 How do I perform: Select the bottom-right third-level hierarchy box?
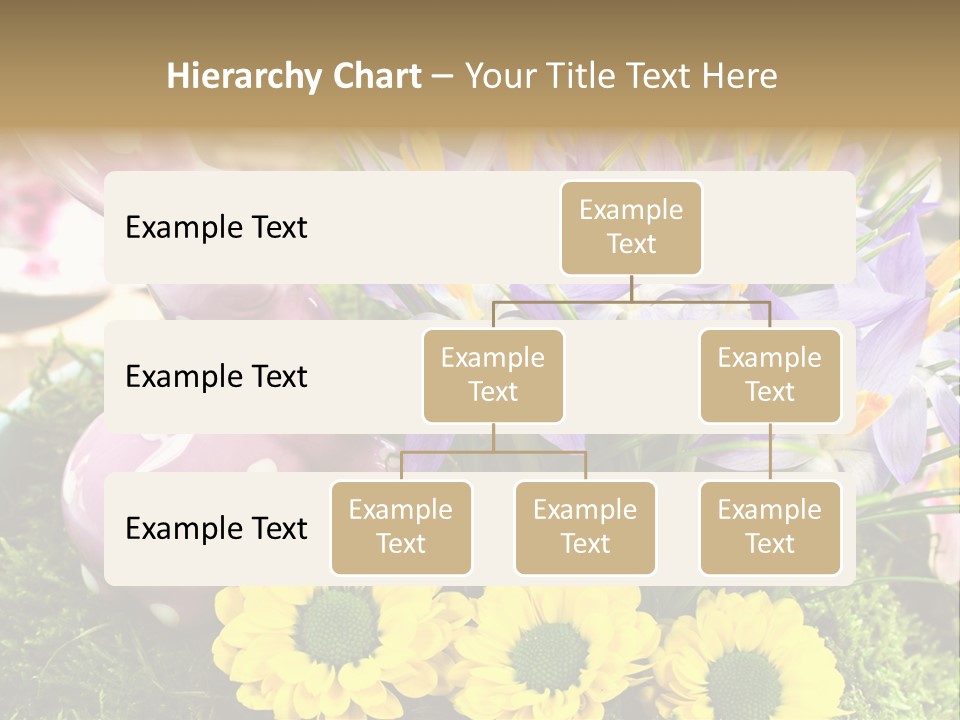(770, 527)
